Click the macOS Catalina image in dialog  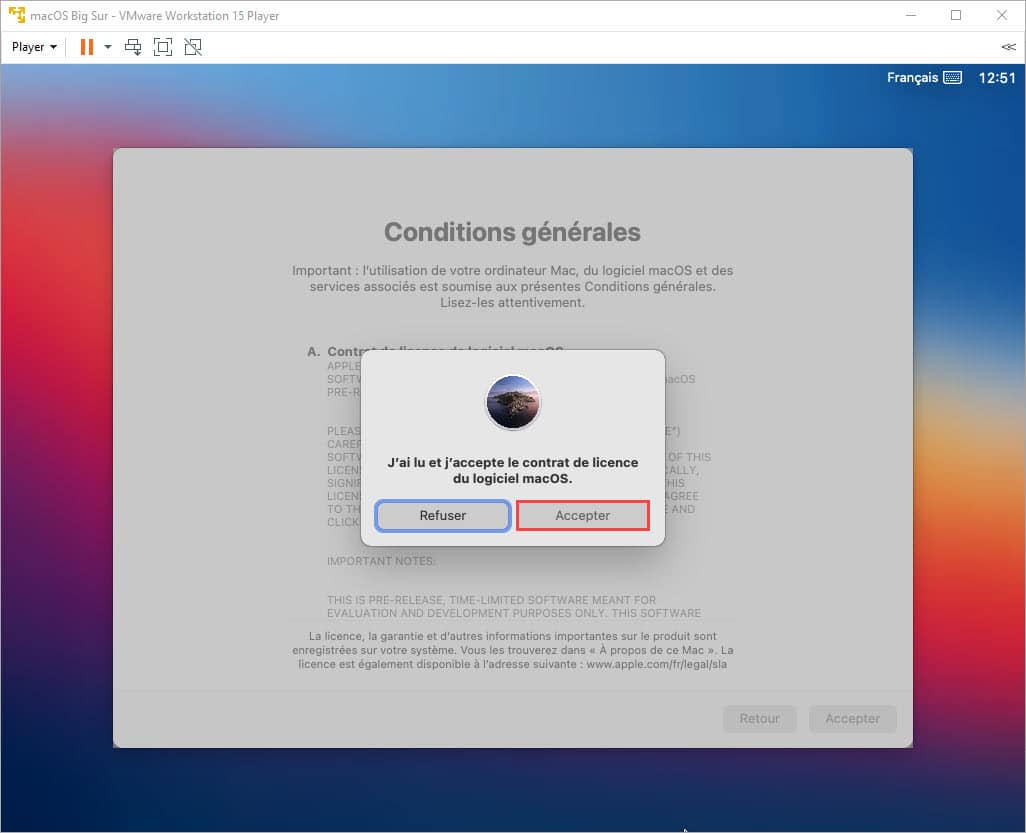(513, 402)
